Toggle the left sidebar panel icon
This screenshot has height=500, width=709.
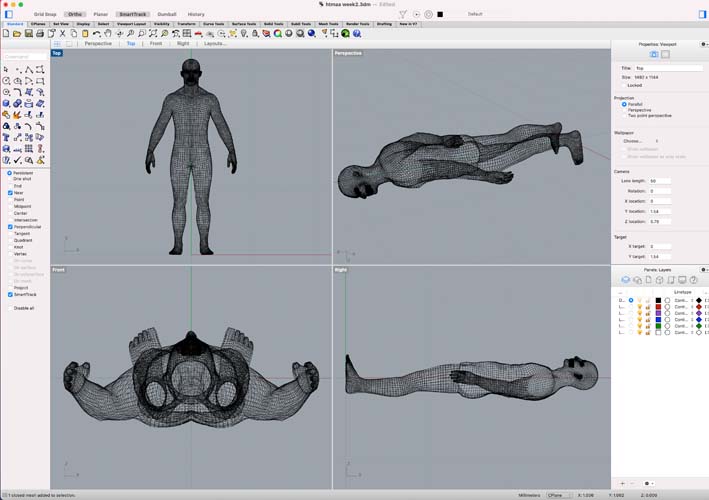click(9, 14)
